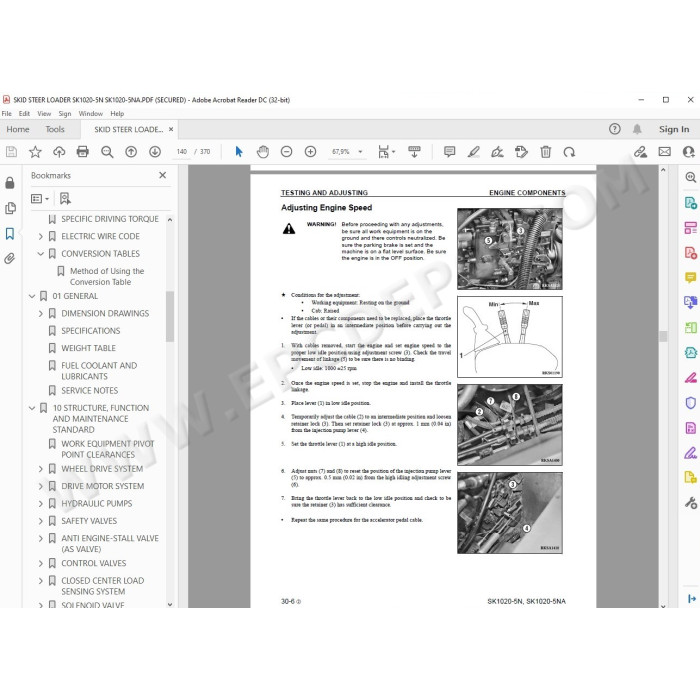Close the Bookmarks panel
The width and height of the screenshot is (700, 700).
[162, 175]
